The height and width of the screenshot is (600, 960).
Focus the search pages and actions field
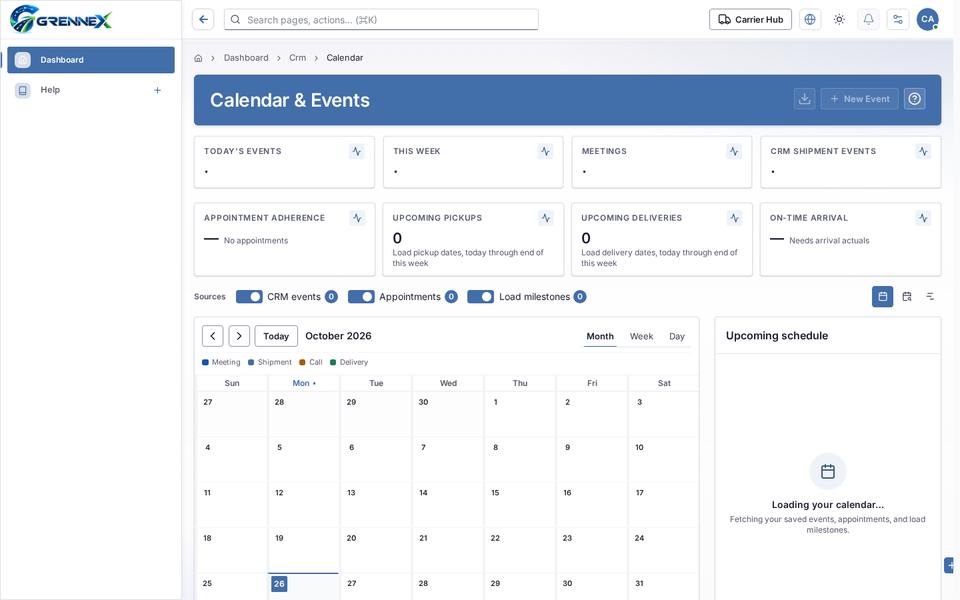[381, 20]
